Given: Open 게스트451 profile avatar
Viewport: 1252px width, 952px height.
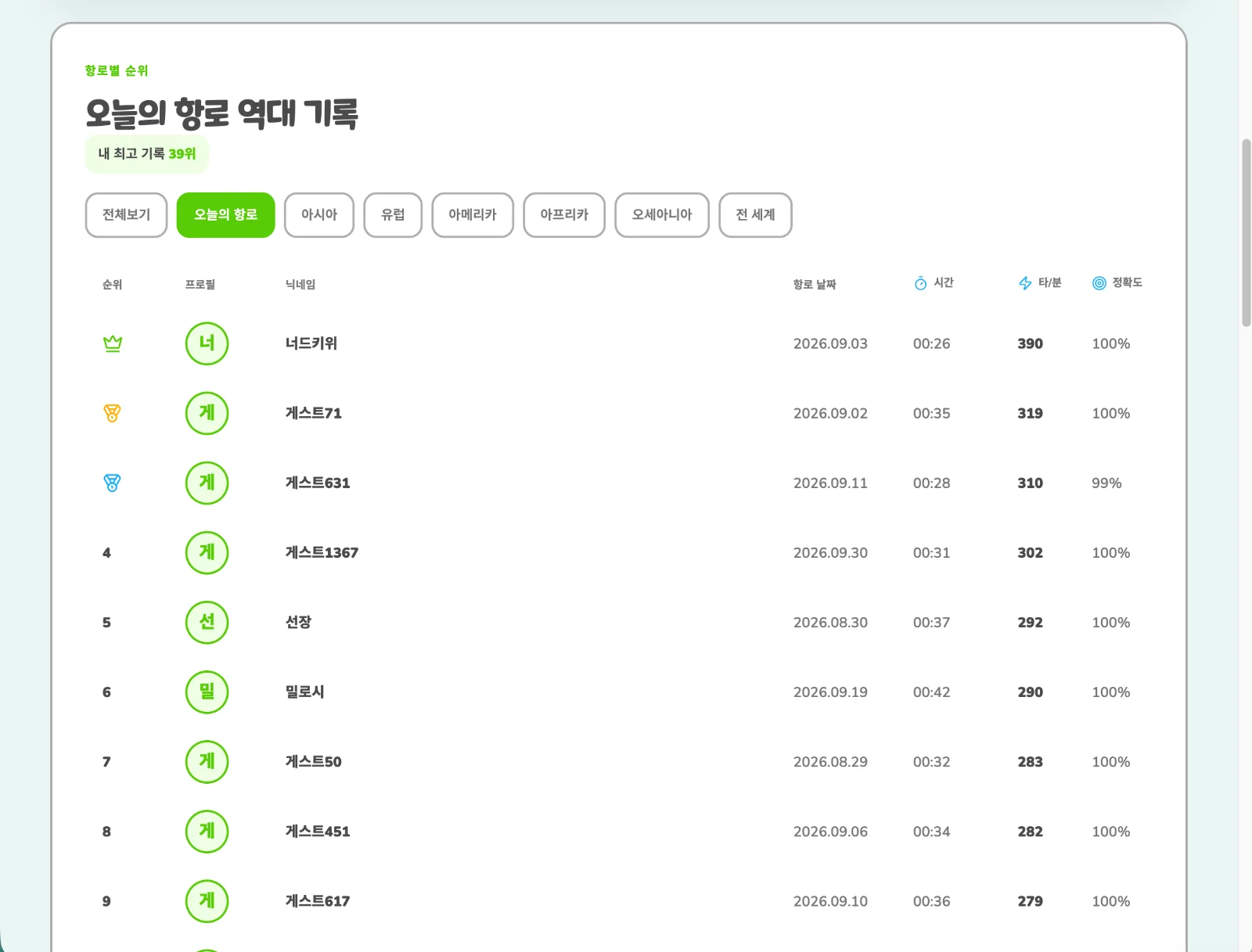Looking at the screenshot, I should [x=207, y=831].
